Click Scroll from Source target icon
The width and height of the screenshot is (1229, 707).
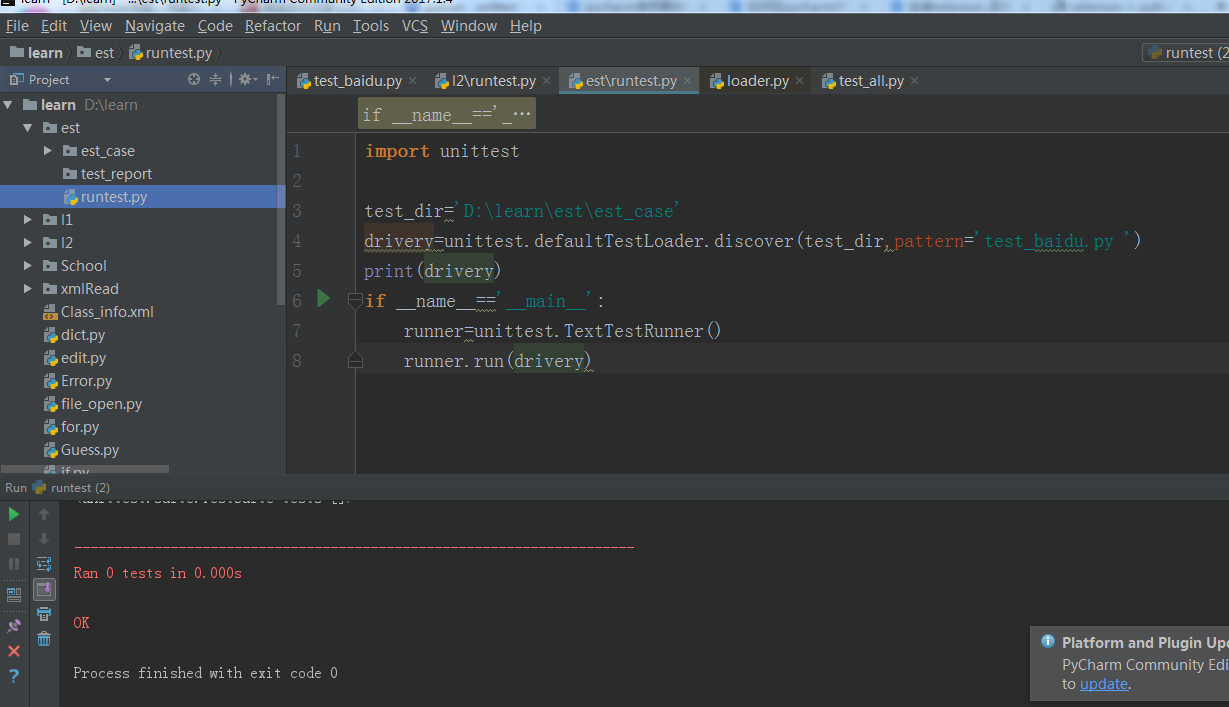point(194,79)
